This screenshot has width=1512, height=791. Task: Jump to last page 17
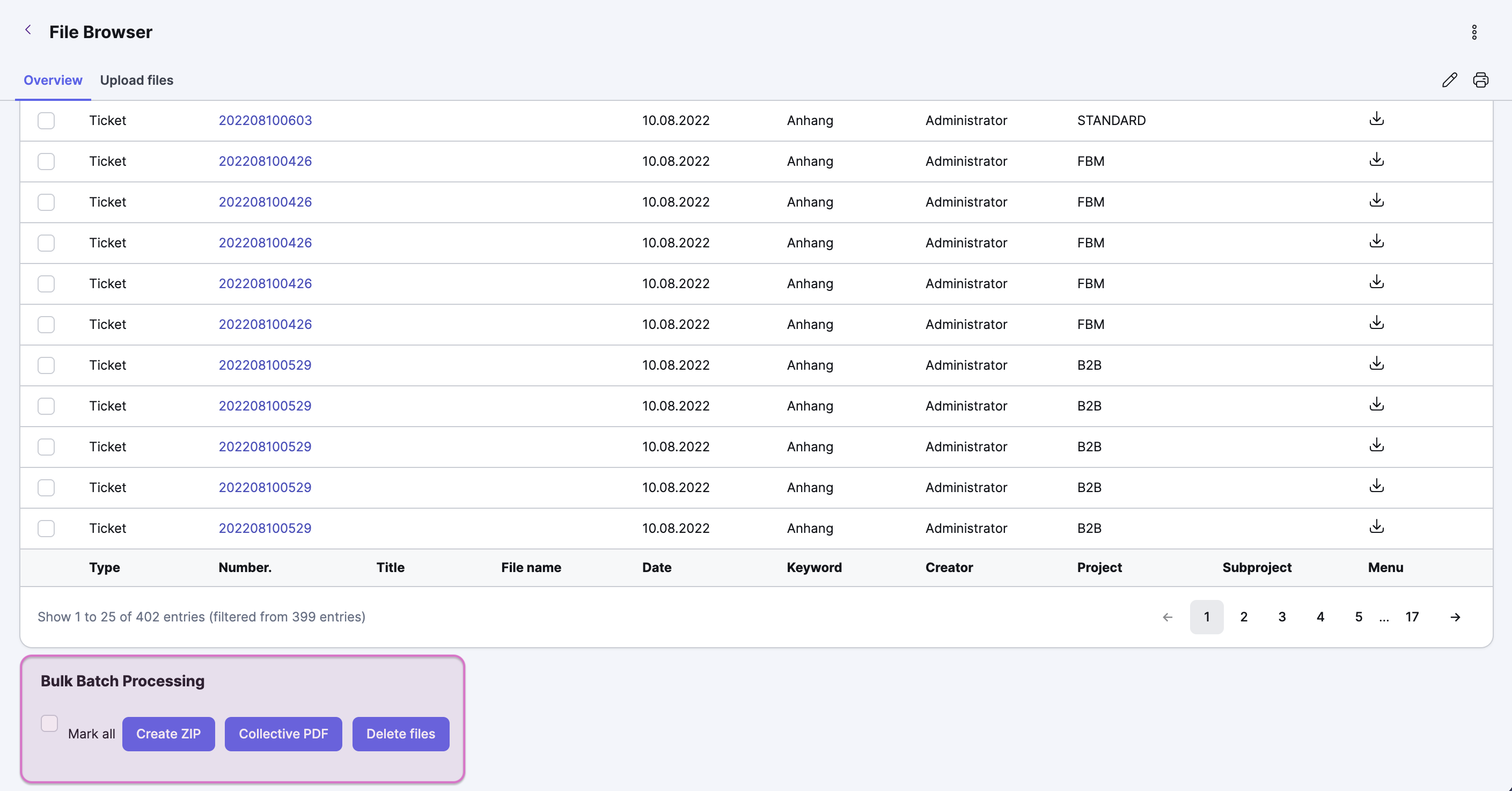click(1412, 617)
